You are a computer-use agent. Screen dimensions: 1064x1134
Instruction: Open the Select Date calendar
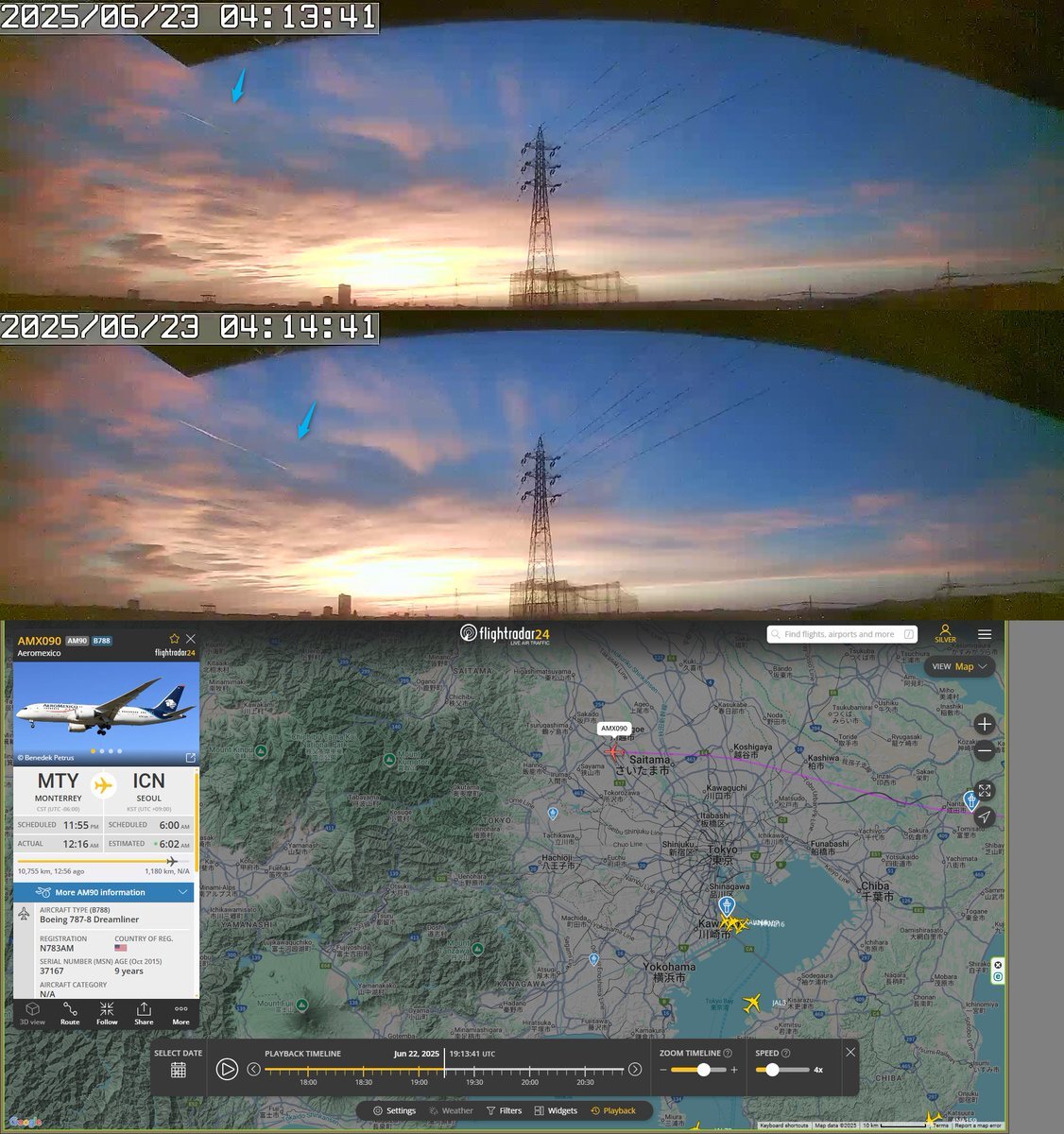[x=178, y=1070]
